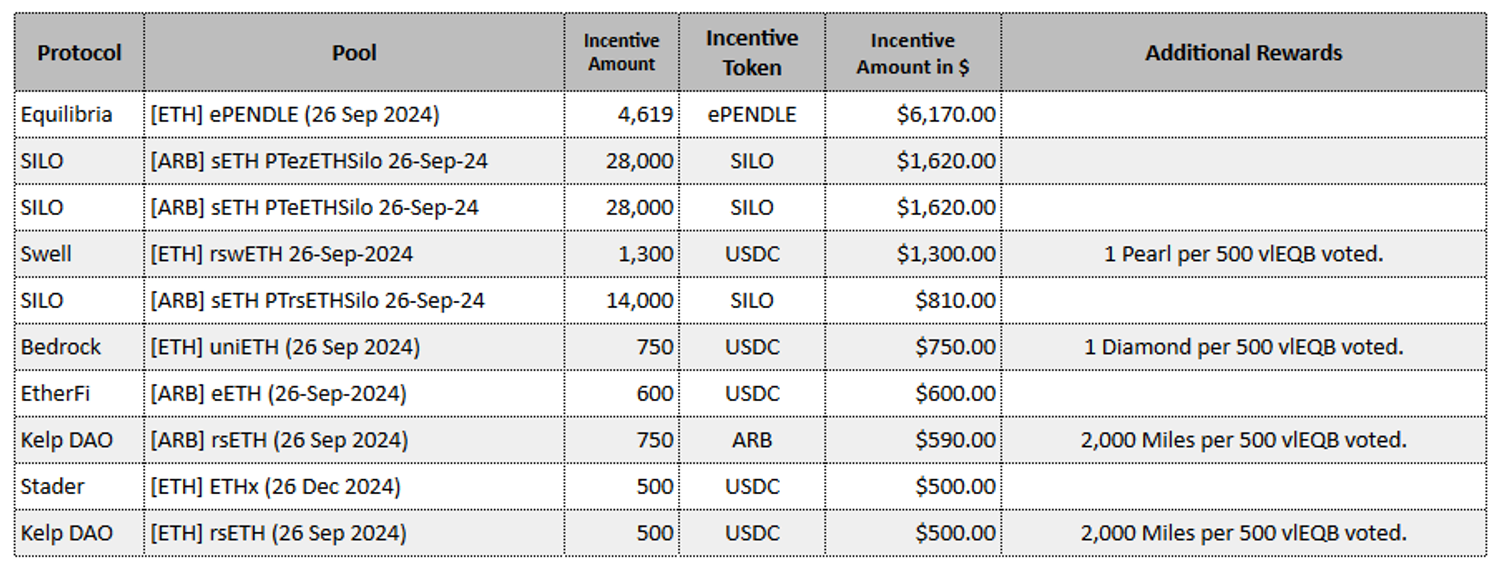The width and height of the screenshot is (1500, 568).
Task: Click the Pool column header
Action: [354, 53]
